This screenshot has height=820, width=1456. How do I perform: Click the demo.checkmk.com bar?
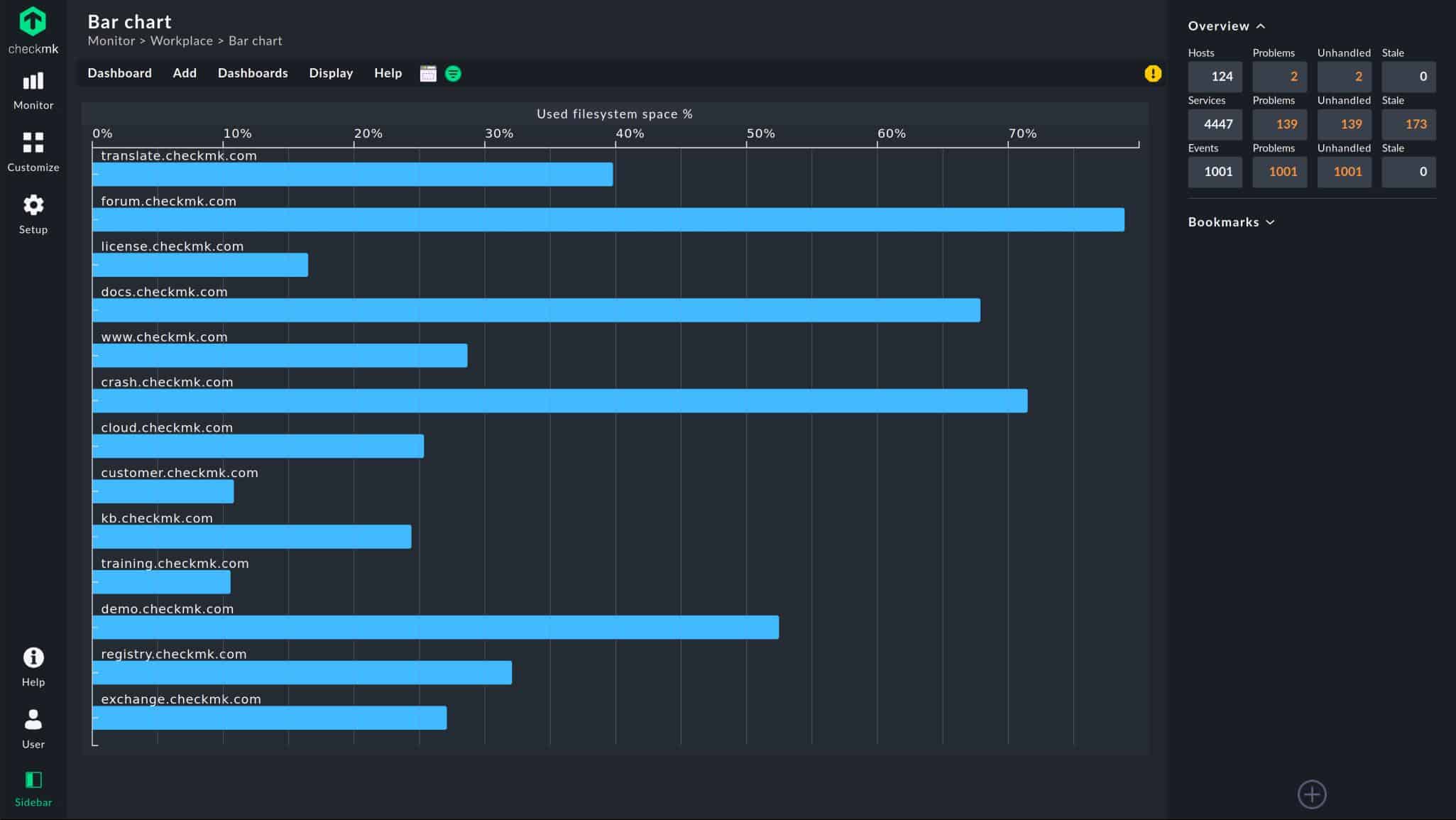435,628
